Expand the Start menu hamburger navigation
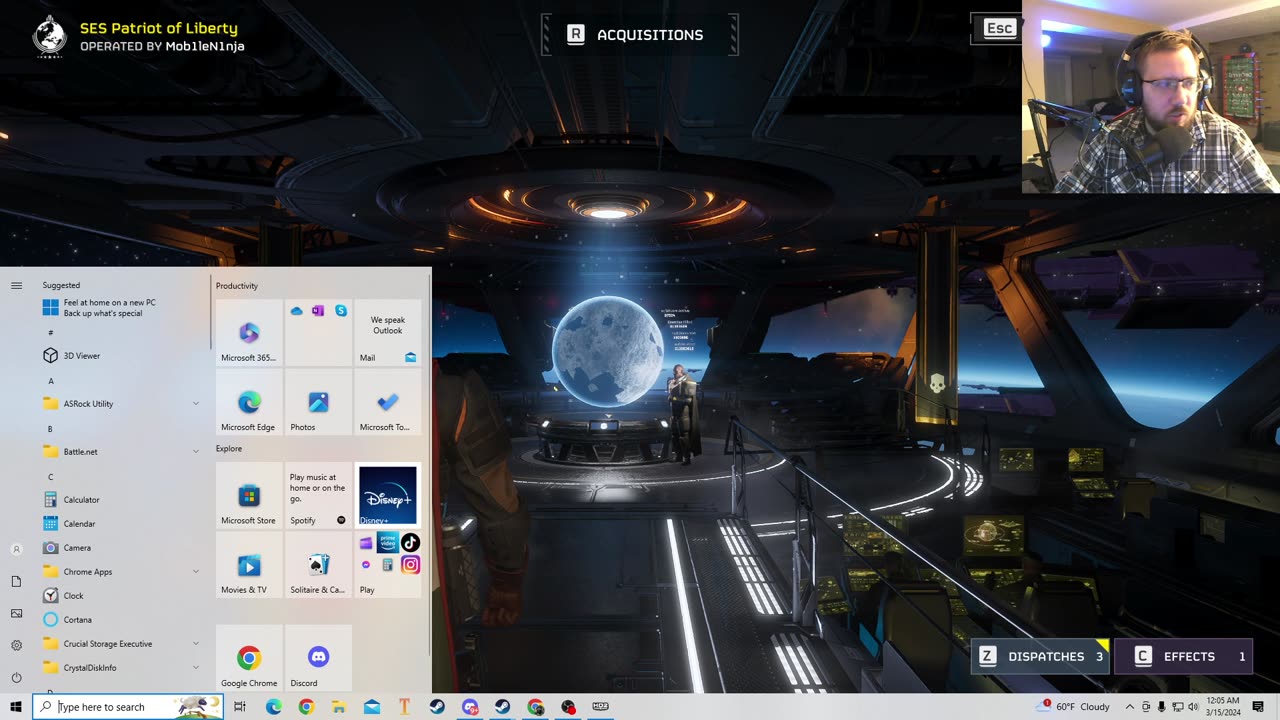The width and height of the screenshot is (1280, 720). [x=16, y=285]
